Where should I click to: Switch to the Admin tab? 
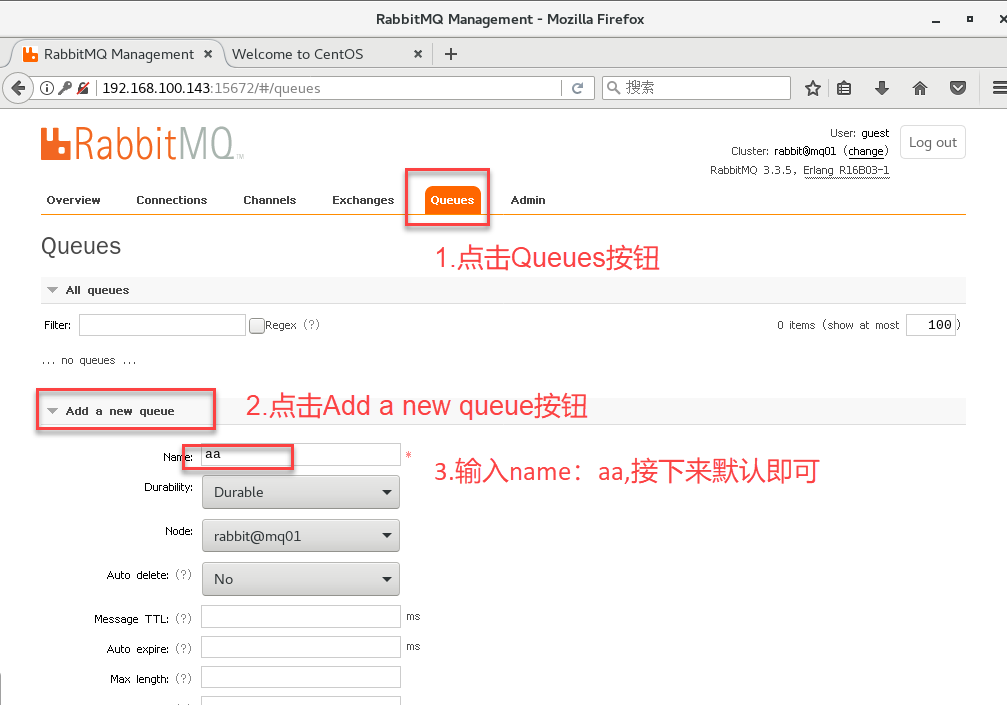(528, 200)
